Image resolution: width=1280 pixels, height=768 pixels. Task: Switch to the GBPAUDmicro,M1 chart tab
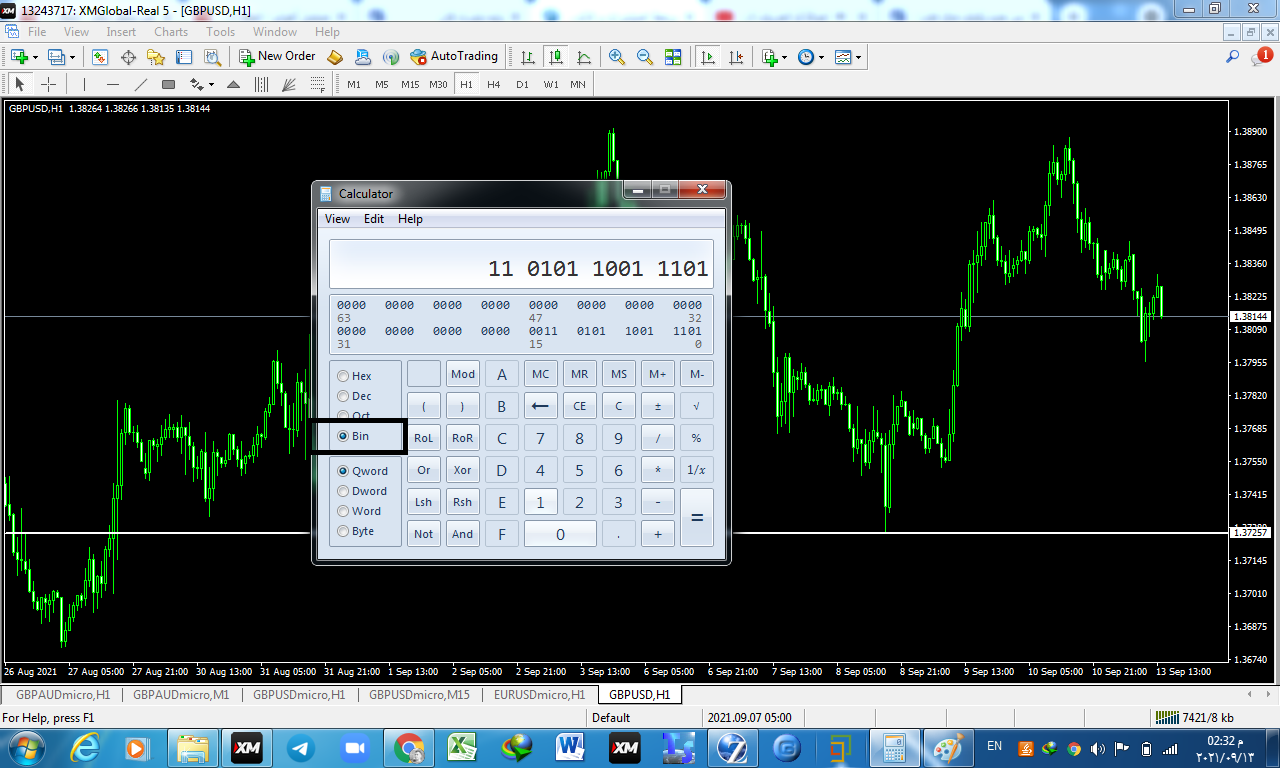click(x=181, y=694)
